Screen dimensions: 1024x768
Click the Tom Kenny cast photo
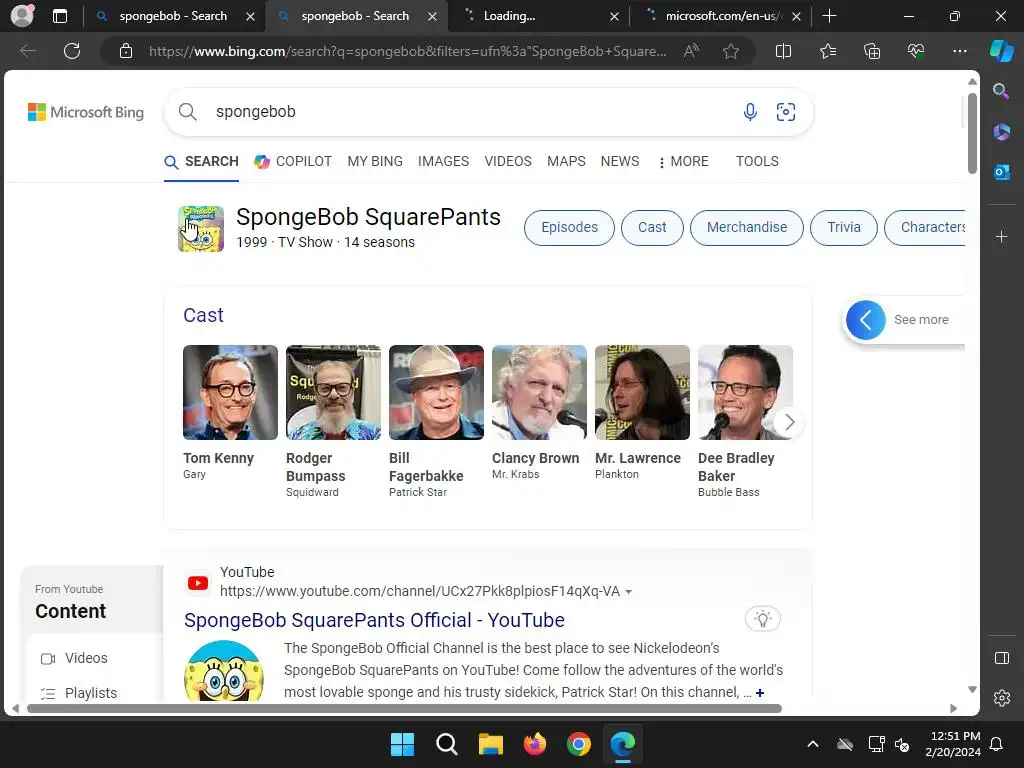pos(231,392)
